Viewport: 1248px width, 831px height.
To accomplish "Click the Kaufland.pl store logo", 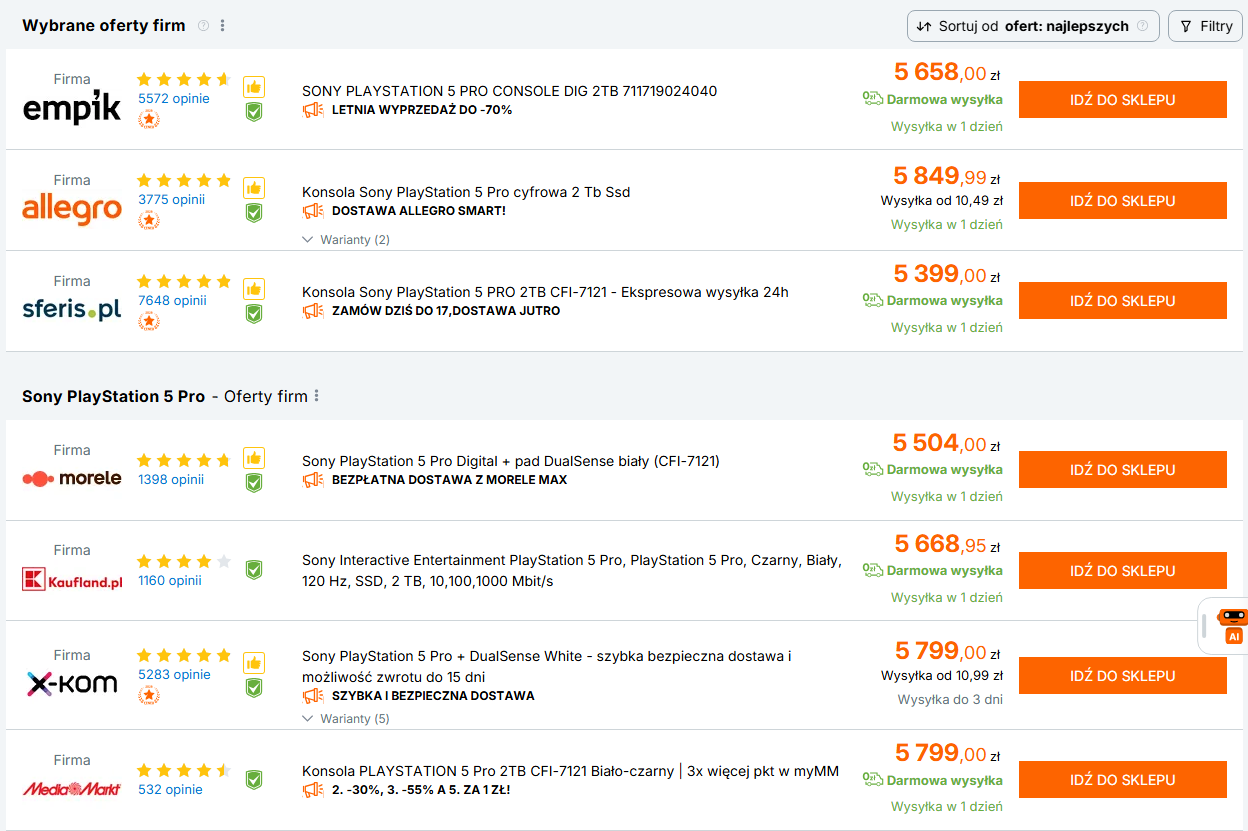I will click(71, 579).
